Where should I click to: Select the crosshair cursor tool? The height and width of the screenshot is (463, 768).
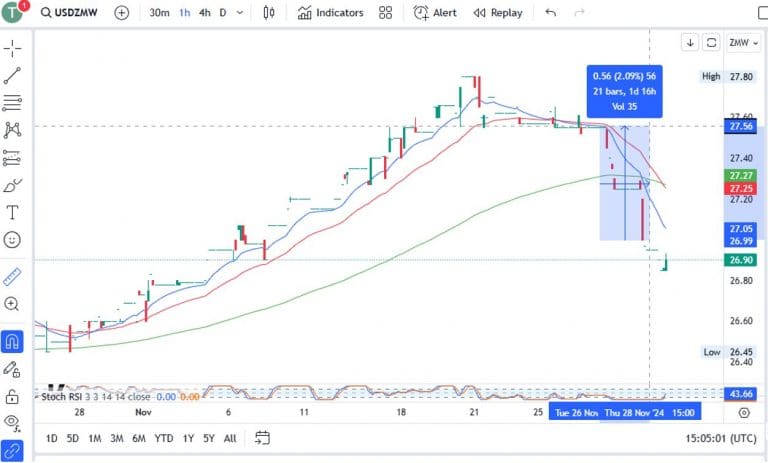click(x=12, y=48)
